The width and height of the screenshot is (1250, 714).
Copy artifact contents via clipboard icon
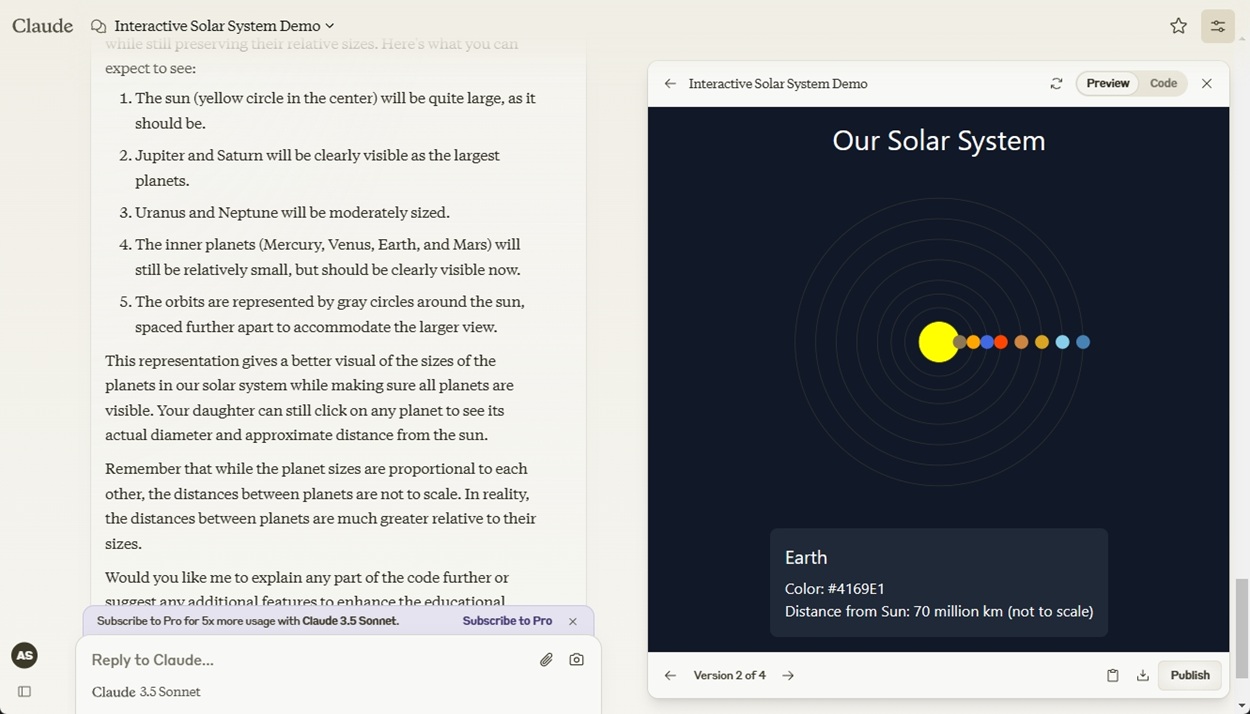pyautogui.click(x=1112, y=676)
